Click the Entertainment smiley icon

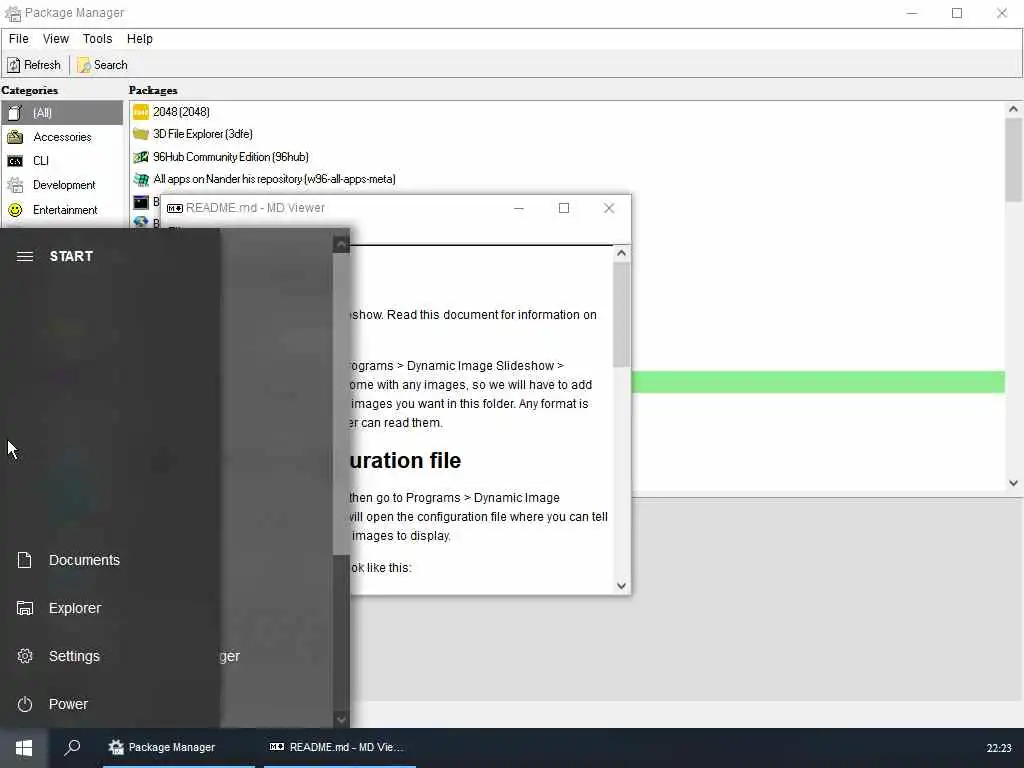click(15, 210)
